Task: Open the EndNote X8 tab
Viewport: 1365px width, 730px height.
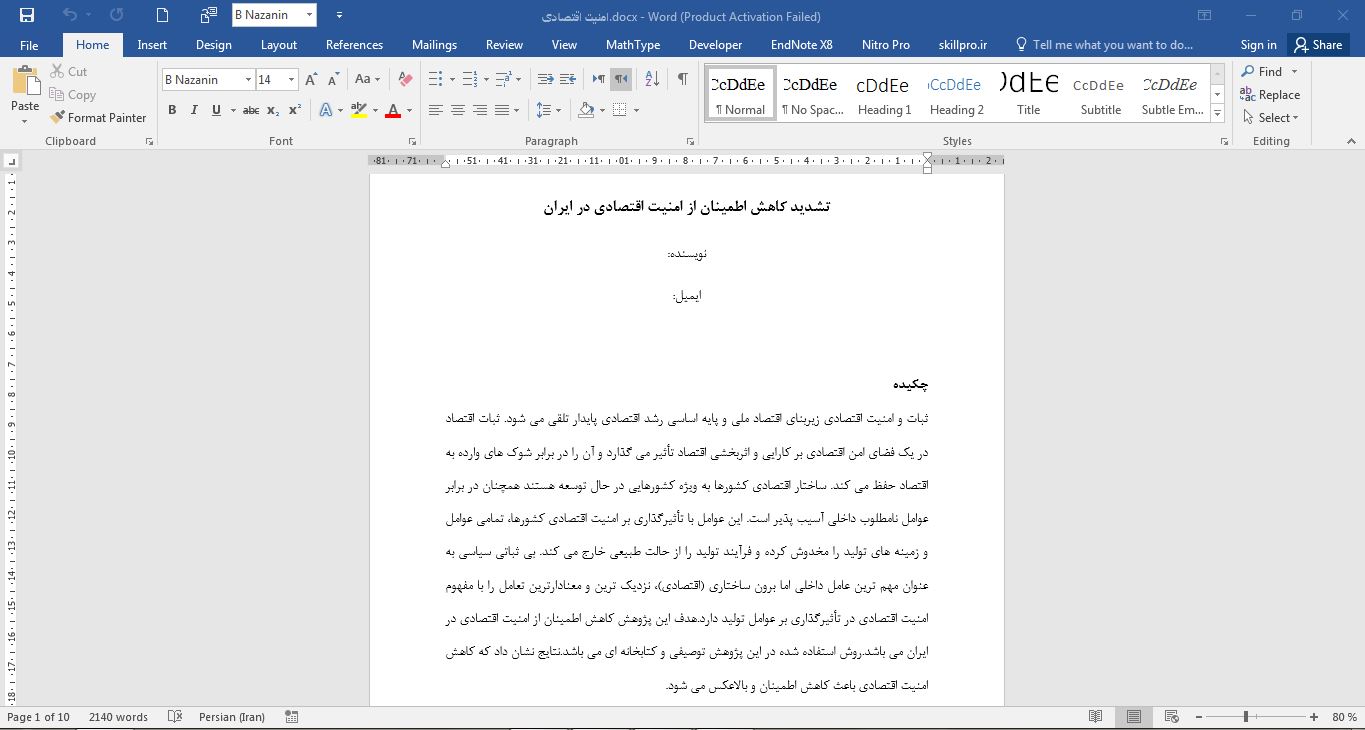Action: (x=801, y=45)
